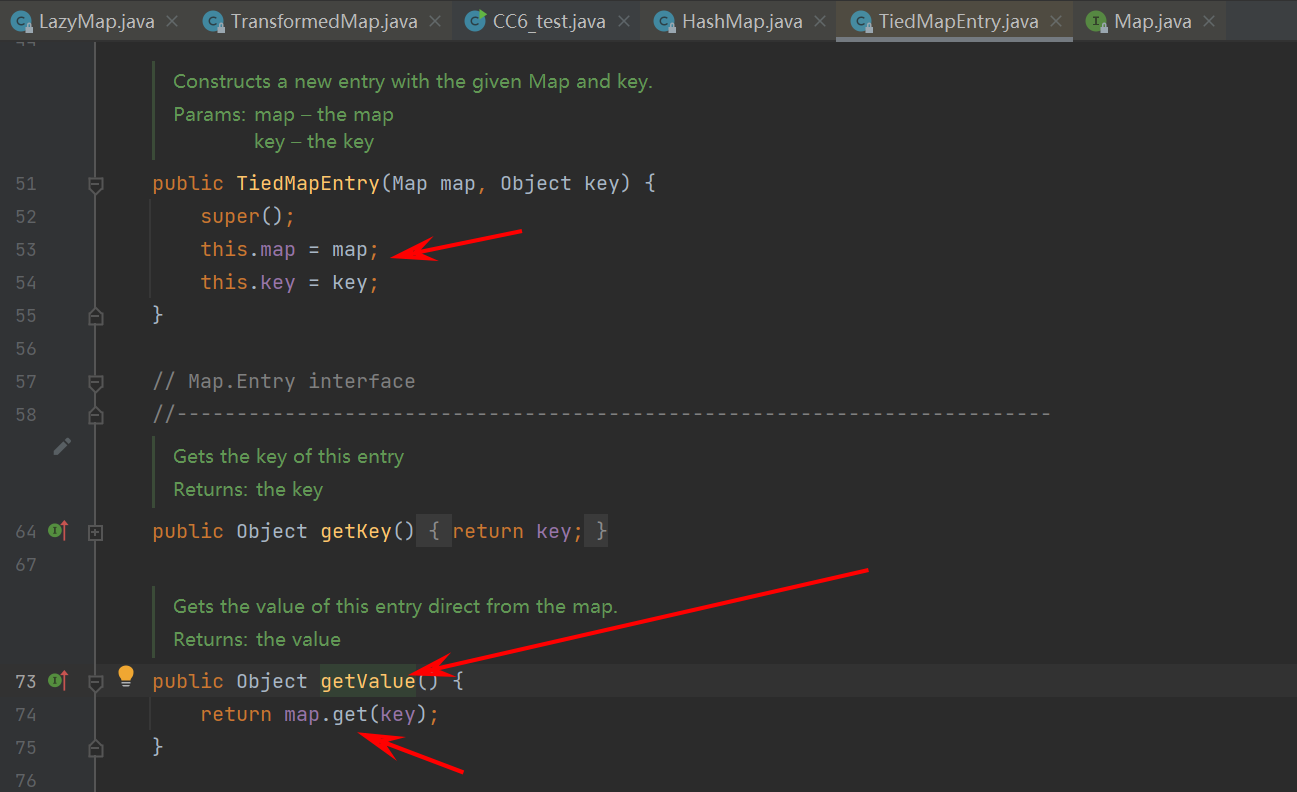Click the TiedMapEntry constructor name
Screen dimensions: 1297x792
[308, 184]
